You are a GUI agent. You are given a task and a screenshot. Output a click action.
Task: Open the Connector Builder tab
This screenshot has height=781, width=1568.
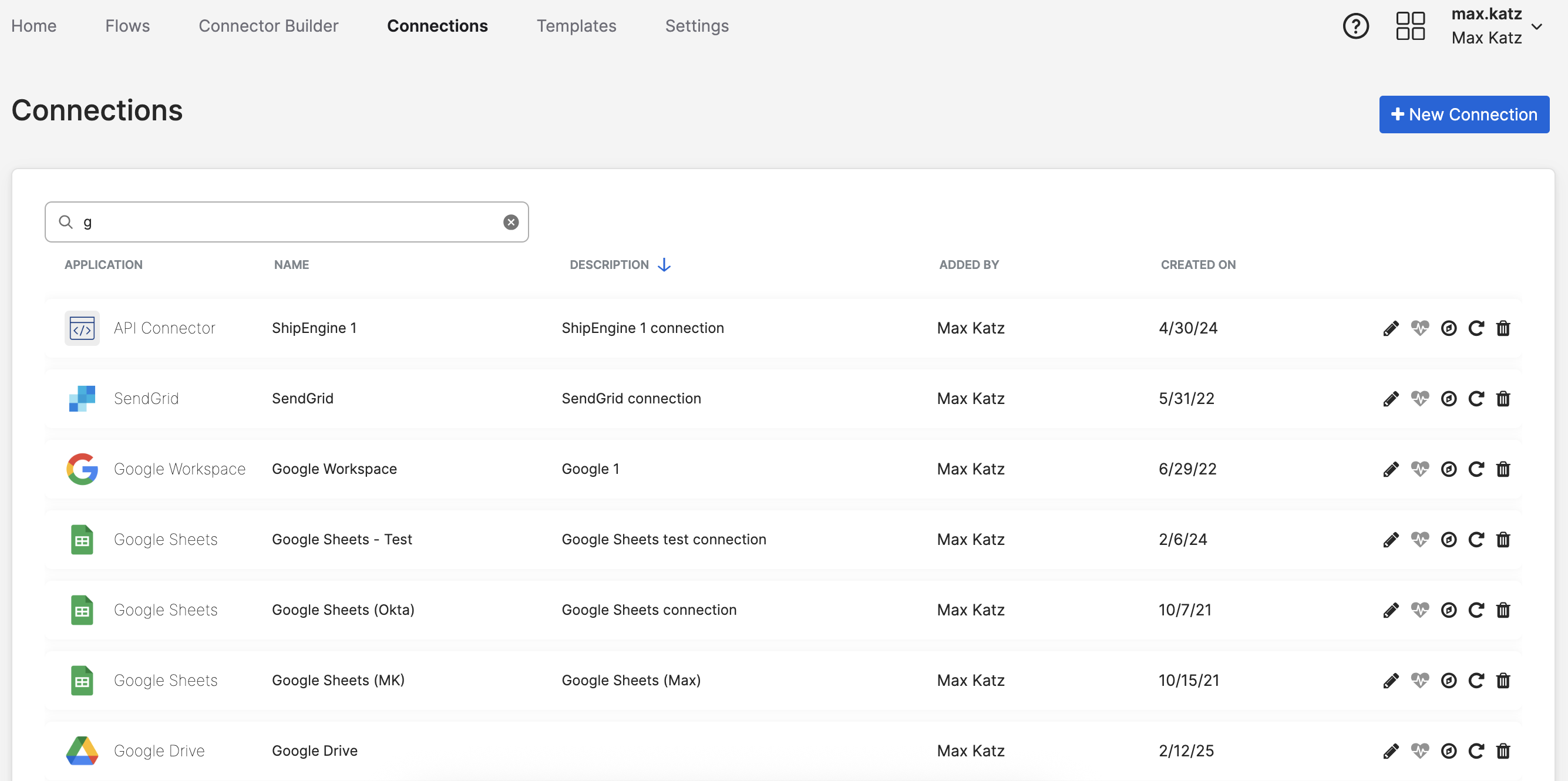tap(268, 26)
